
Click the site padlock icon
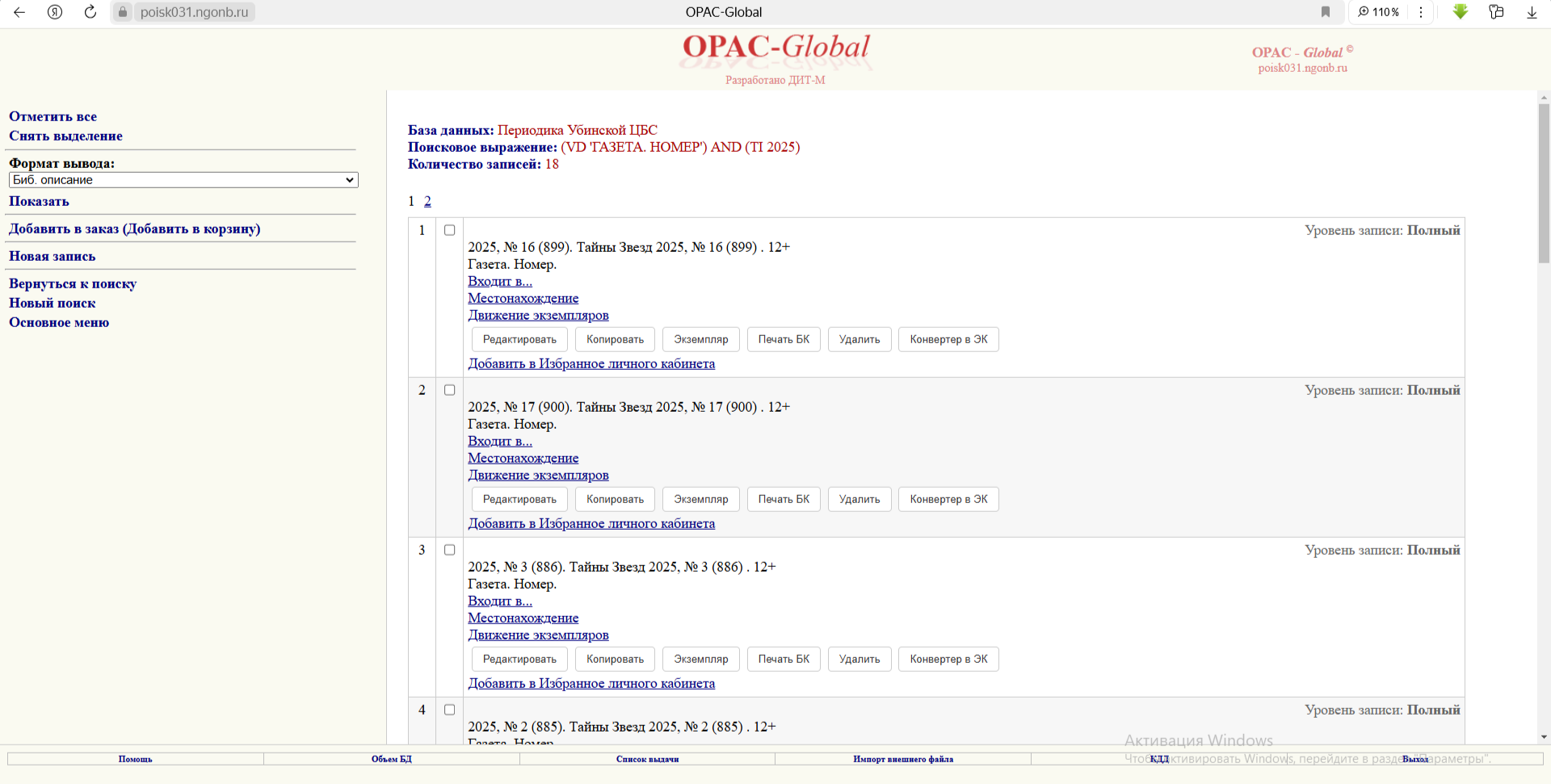(x=123, y=12)
